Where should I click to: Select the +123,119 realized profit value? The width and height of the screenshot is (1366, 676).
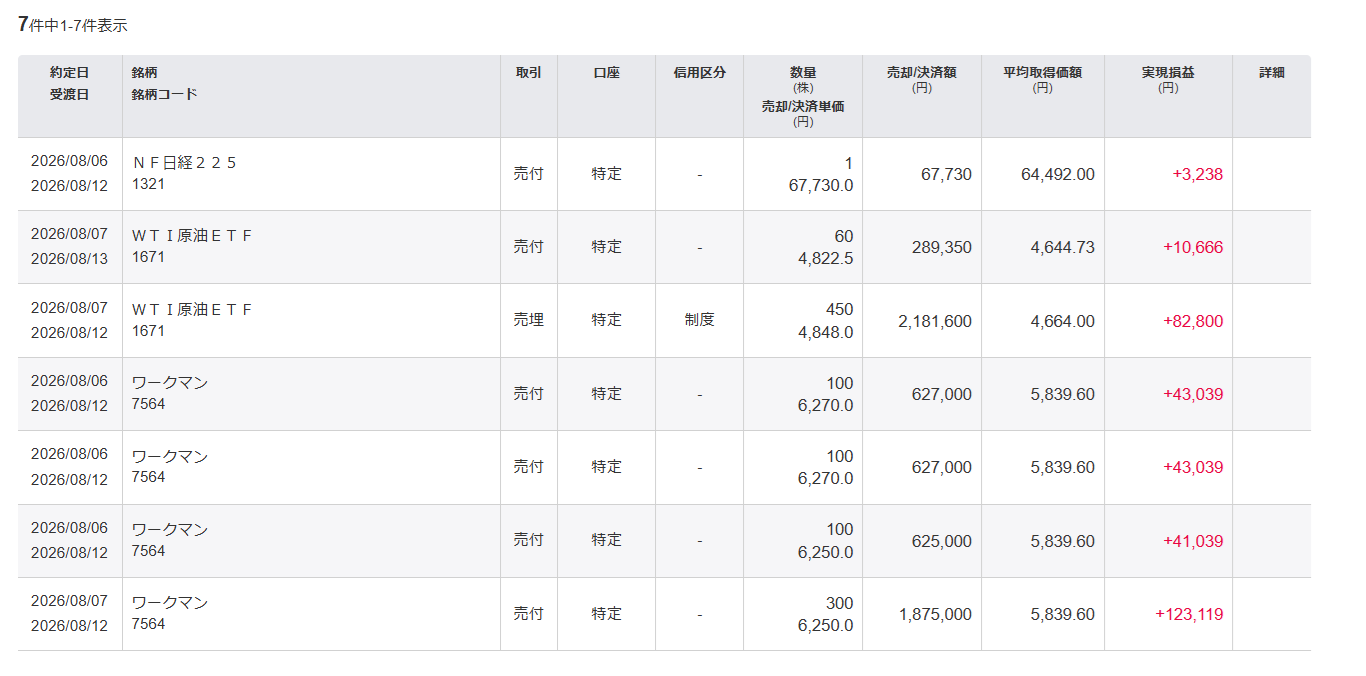pyautogui.click(x=1189, y=614)
